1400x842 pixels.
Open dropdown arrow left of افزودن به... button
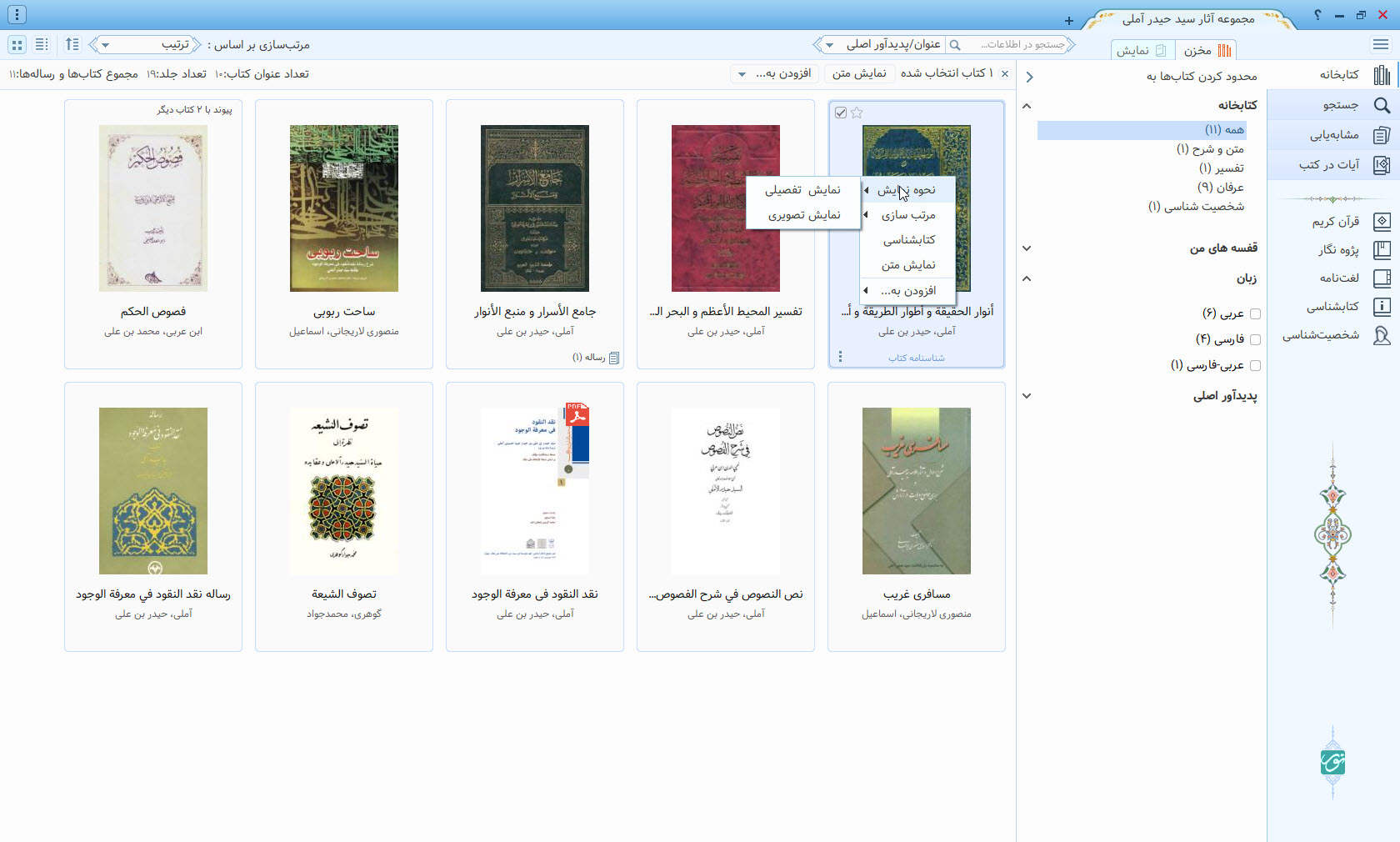click(x=742, y=74)
